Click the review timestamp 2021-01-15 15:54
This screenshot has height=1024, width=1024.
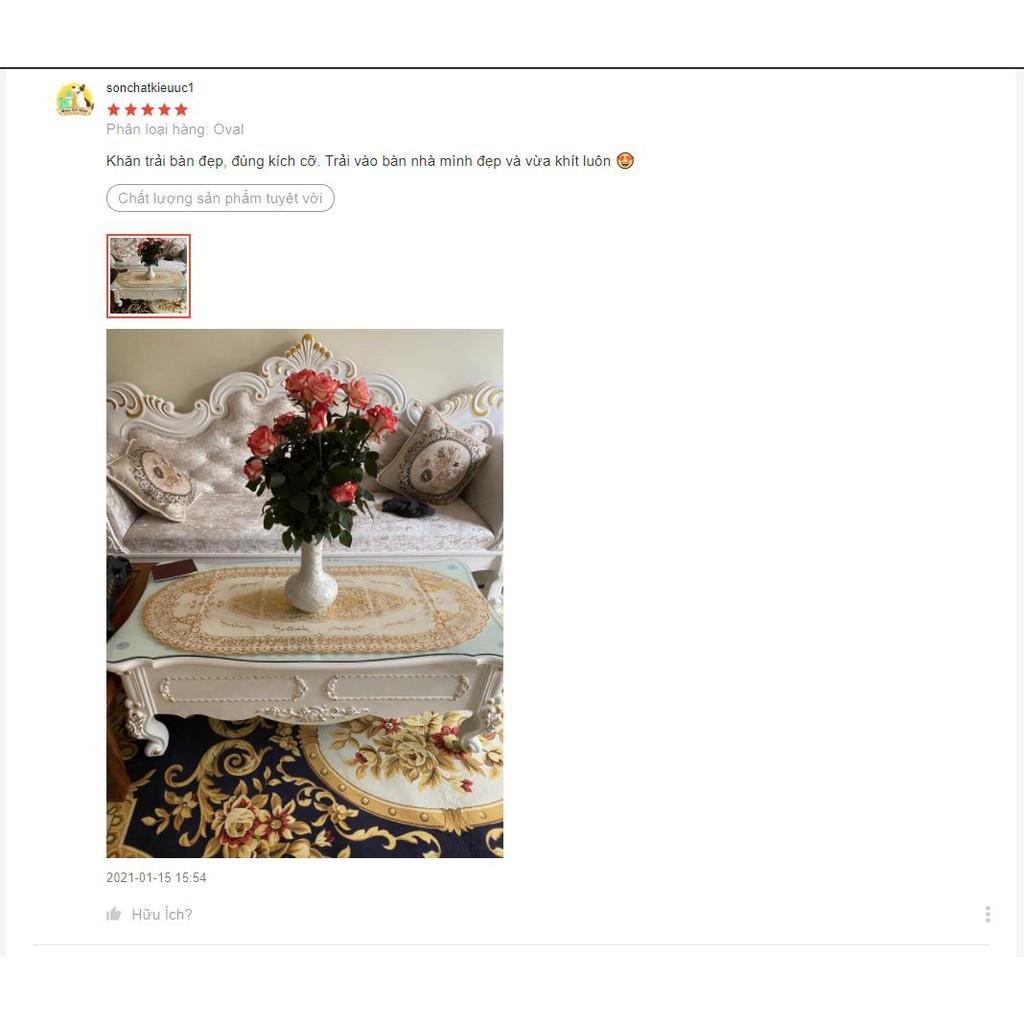[x=156, y=877]
